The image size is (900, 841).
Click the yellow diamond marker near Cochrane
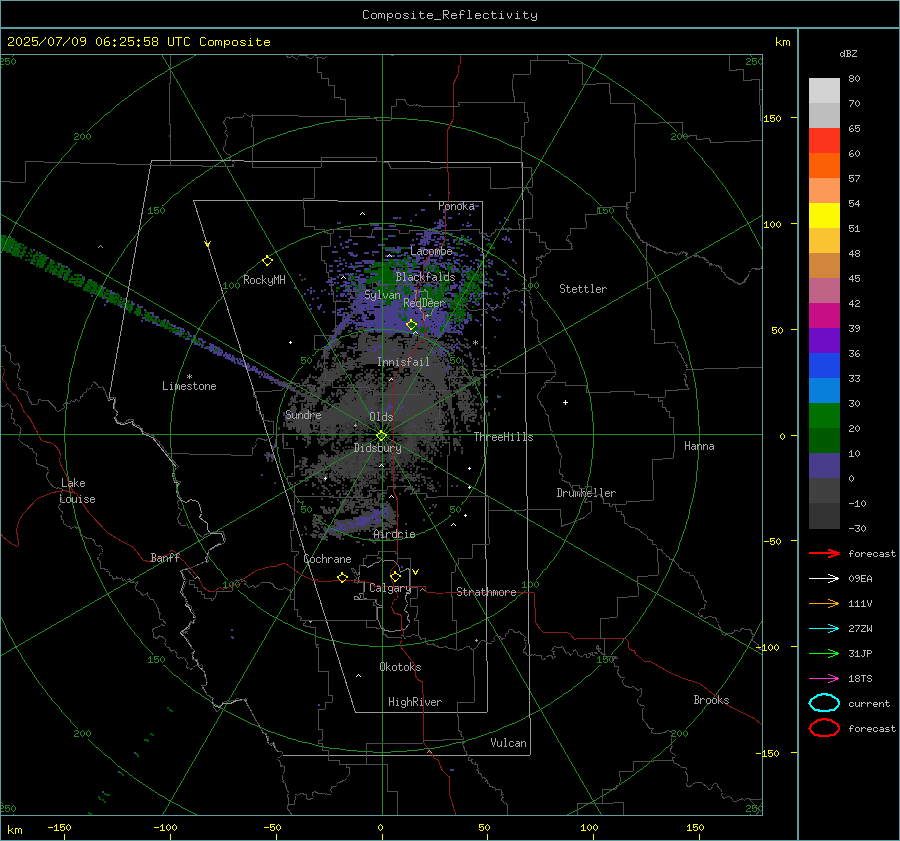point(342,578)
